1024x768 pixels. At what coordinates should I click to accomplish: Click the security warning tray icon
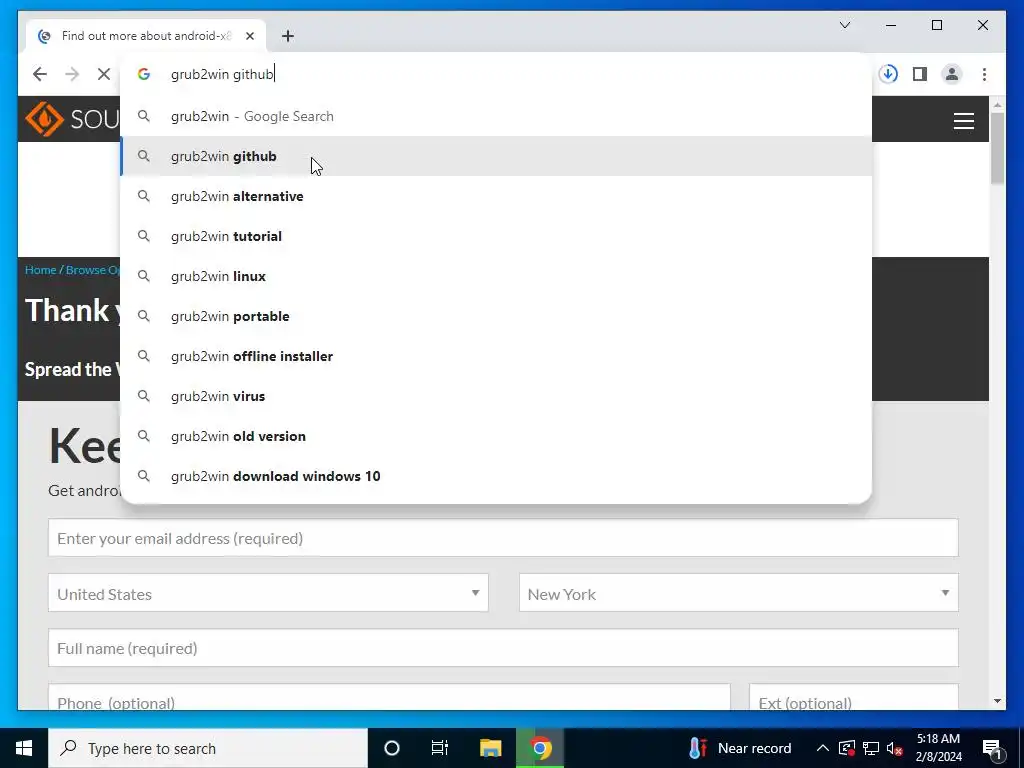point(846,748)
